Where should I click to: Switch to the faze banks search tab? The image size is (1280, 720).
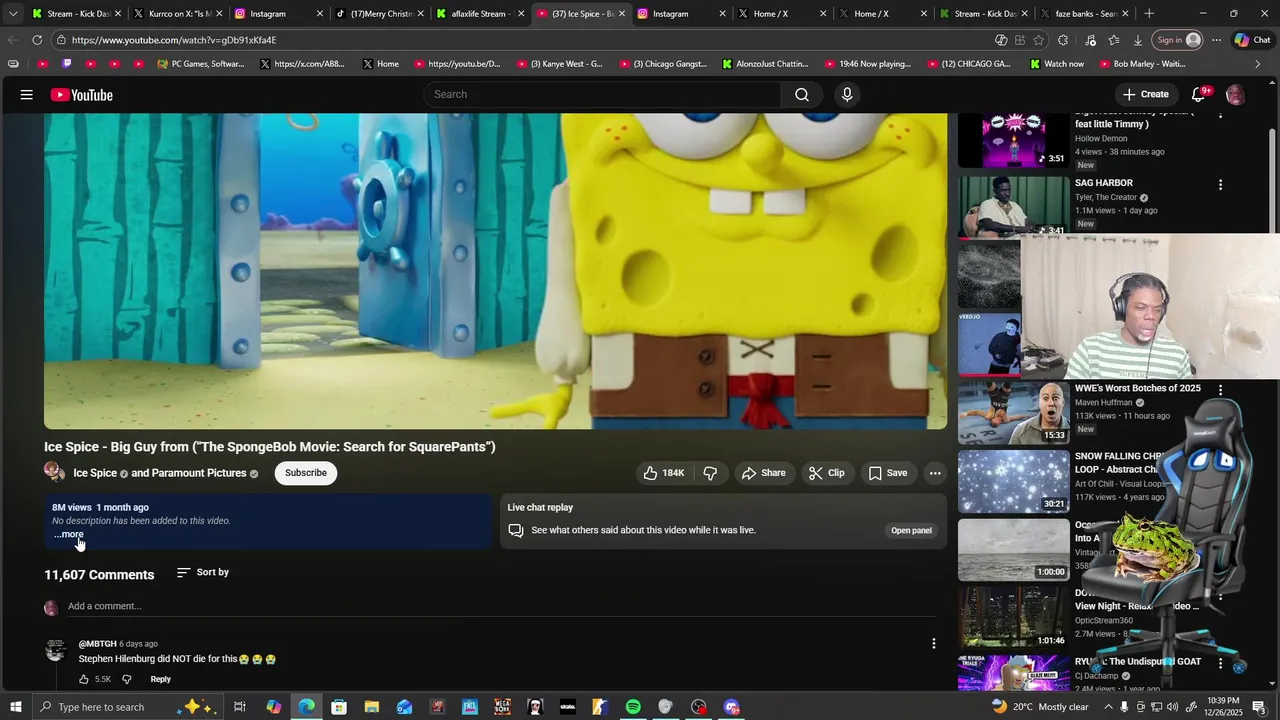tap(1084, 14)
